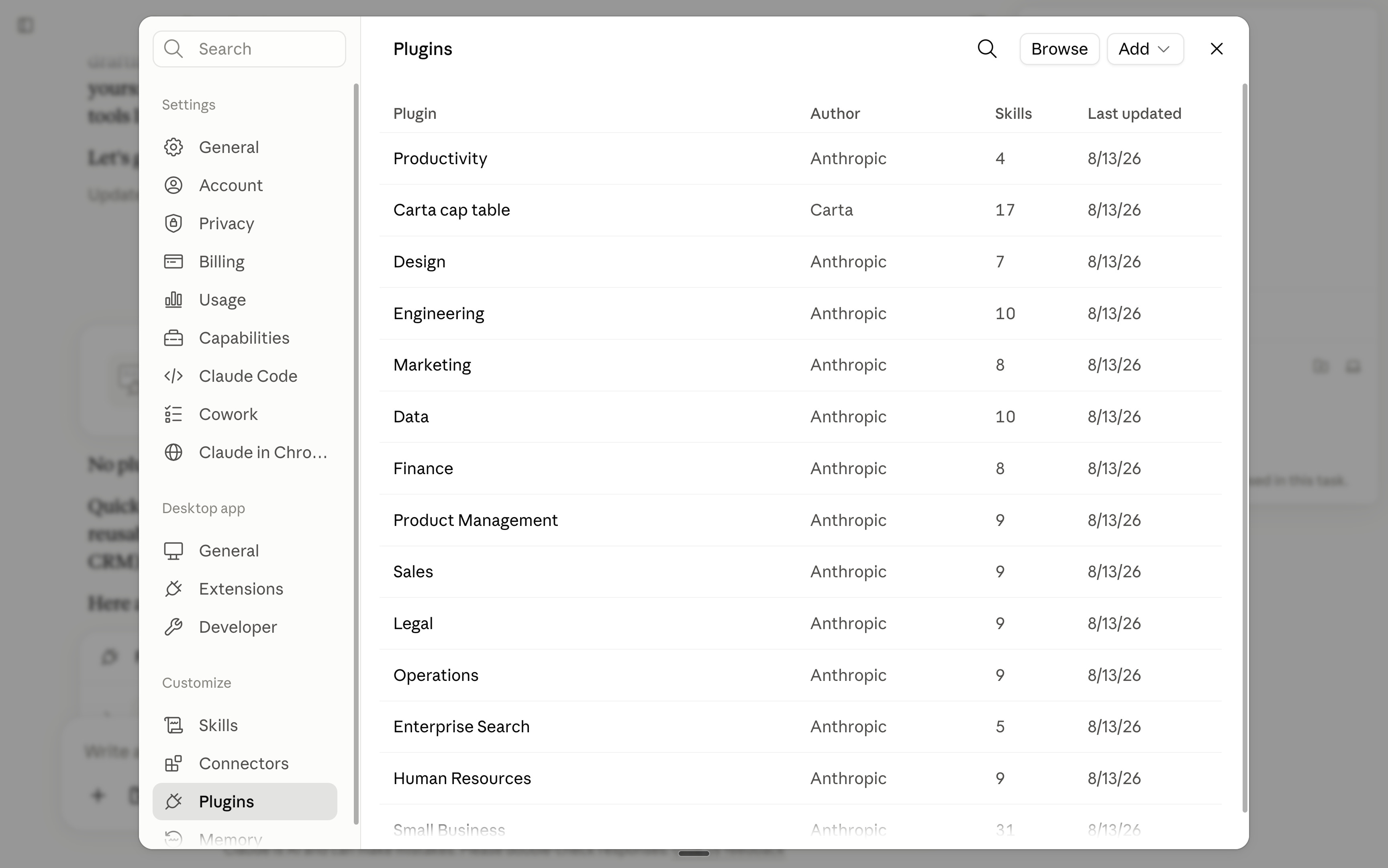Click the Privacy shield icon

point(173,223)
